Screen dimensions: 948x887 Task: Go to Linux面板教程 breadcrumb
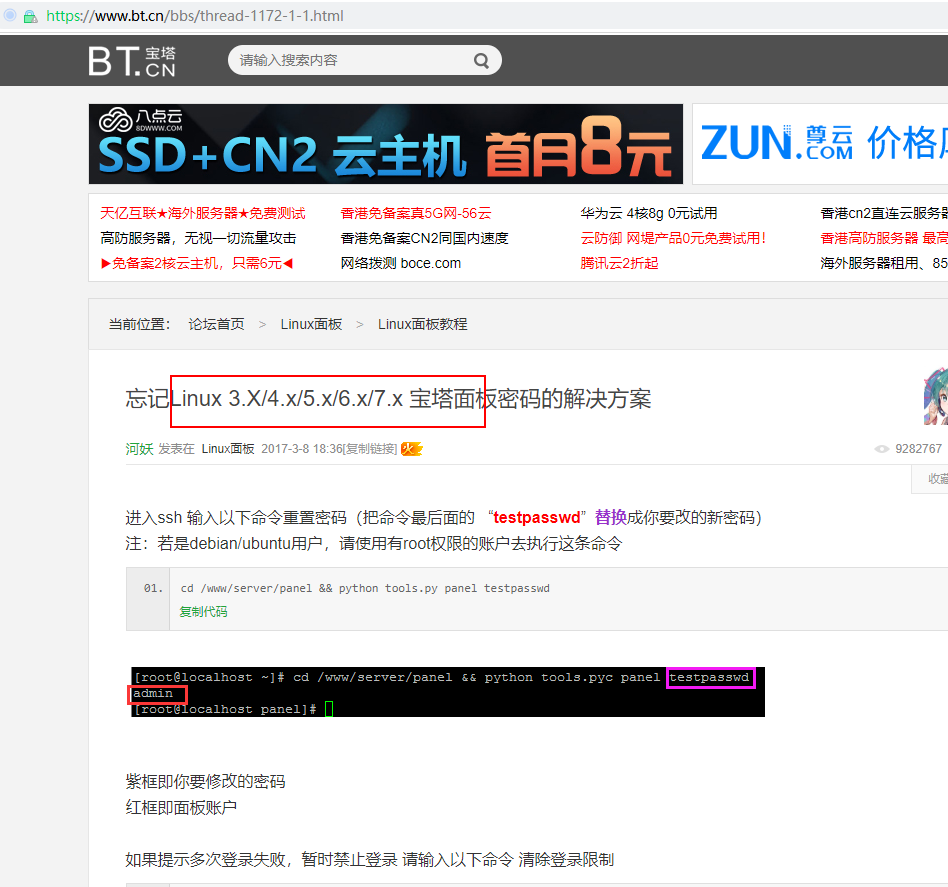pyautogui.click(x=423, y=324)
